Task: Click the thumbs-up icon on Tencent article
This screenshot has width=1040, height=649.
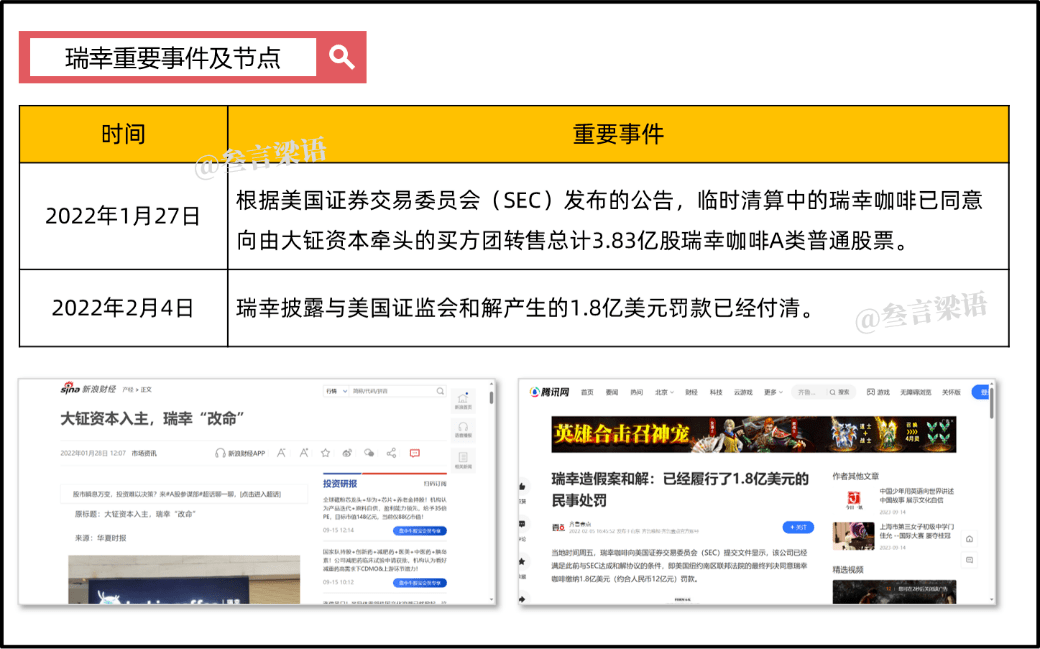Action: (x=523, y=487)
